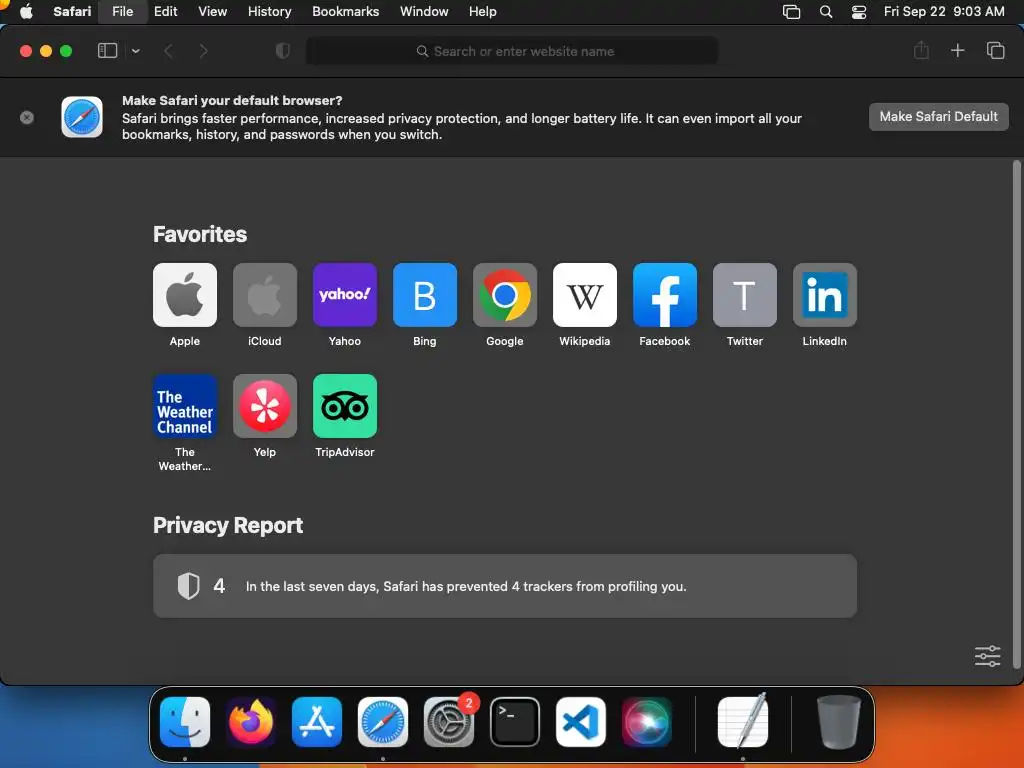Click the page vertical scrollbar
This screenshot has height=768, width=1024.
[x=1016, y=415]
